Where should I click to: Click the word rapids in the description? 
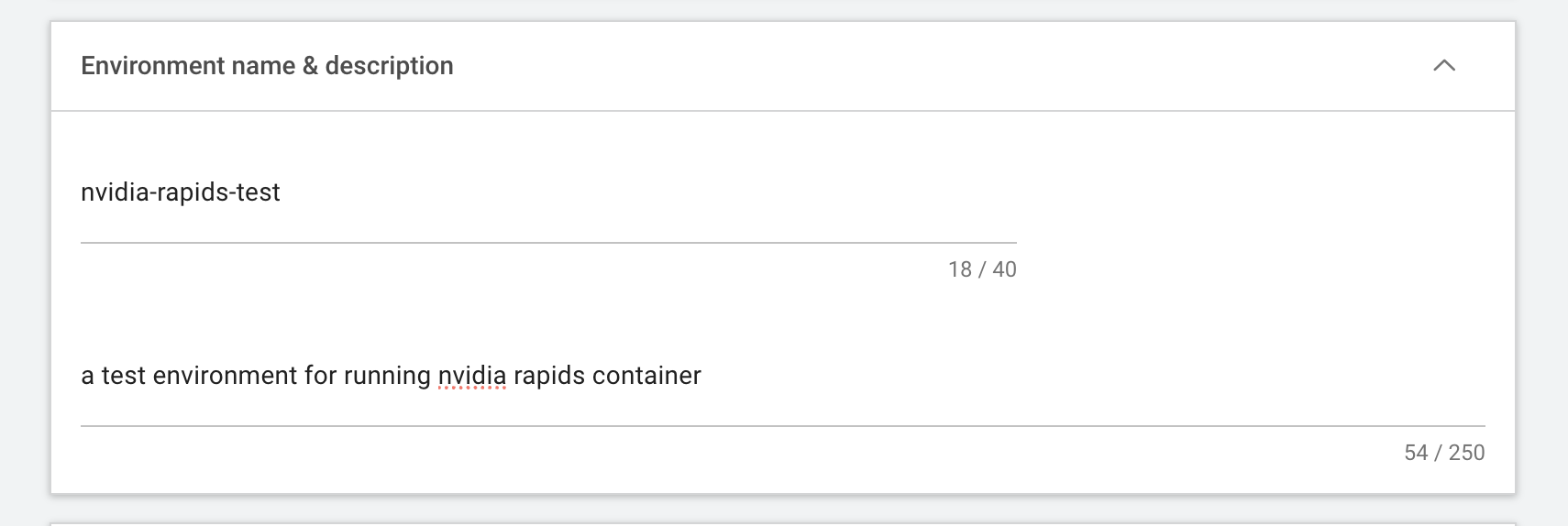click(x=549, y=376)
